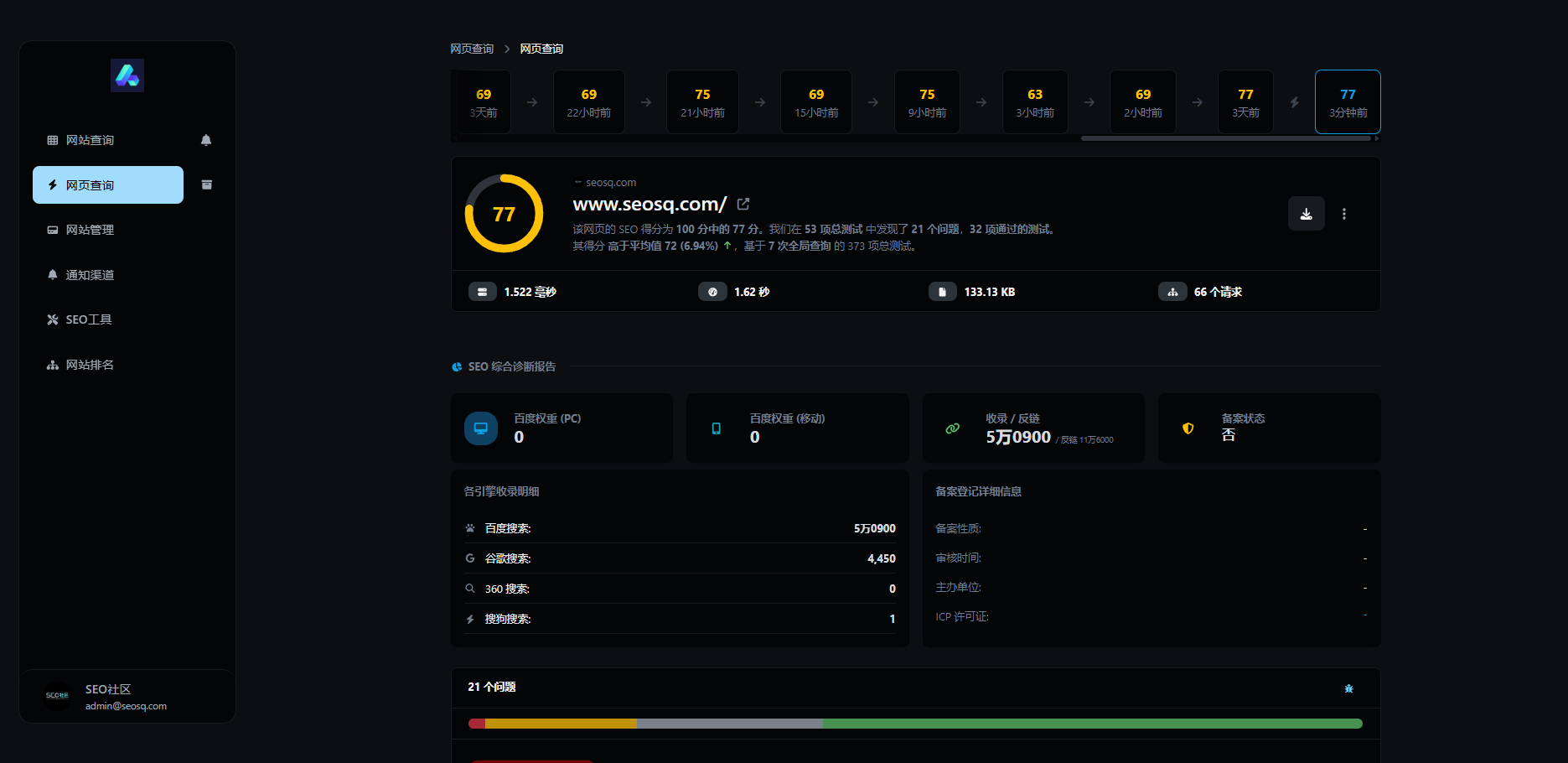Open the three-dot options menu

(x=1344, y=214)
